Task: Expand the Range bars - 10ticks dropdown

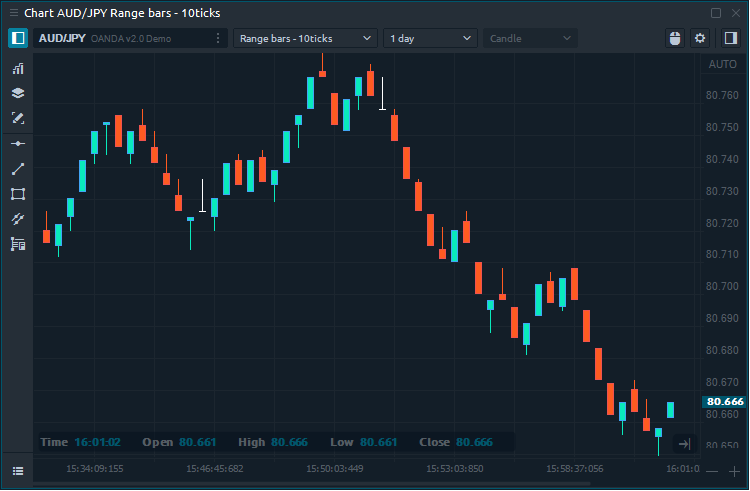Action: pyautogui.click(x=305, y=38)
